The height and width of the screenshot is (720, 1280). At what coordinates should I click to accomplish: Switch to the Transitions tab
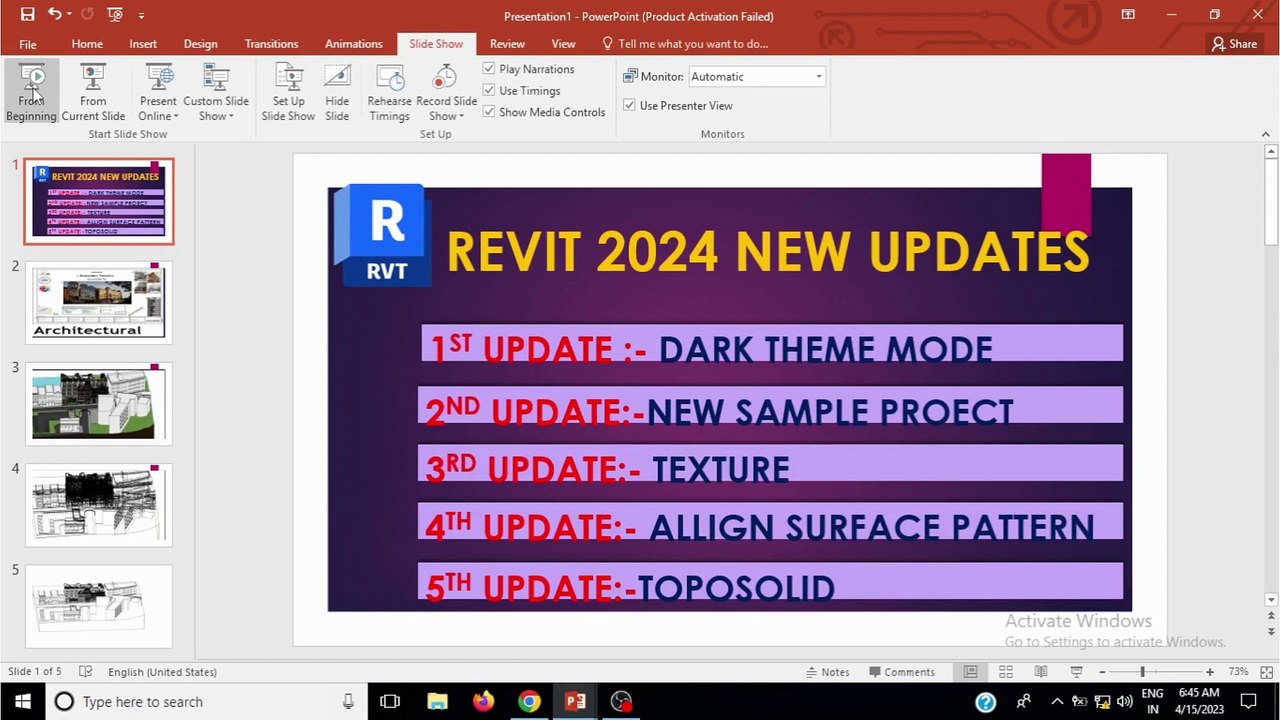(271, 43)
